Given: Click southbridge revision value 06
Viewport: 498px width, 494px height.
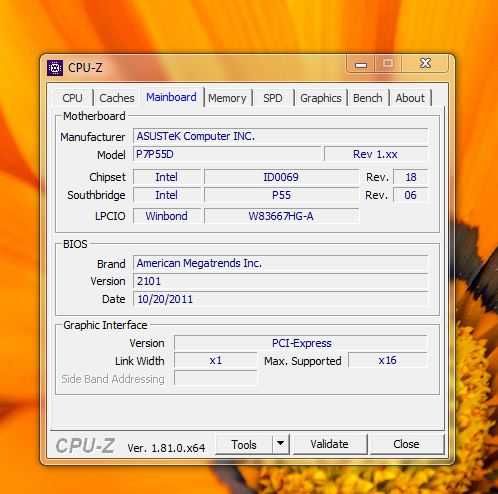Looking at the screenshot, I should click(x=410, y=195).
